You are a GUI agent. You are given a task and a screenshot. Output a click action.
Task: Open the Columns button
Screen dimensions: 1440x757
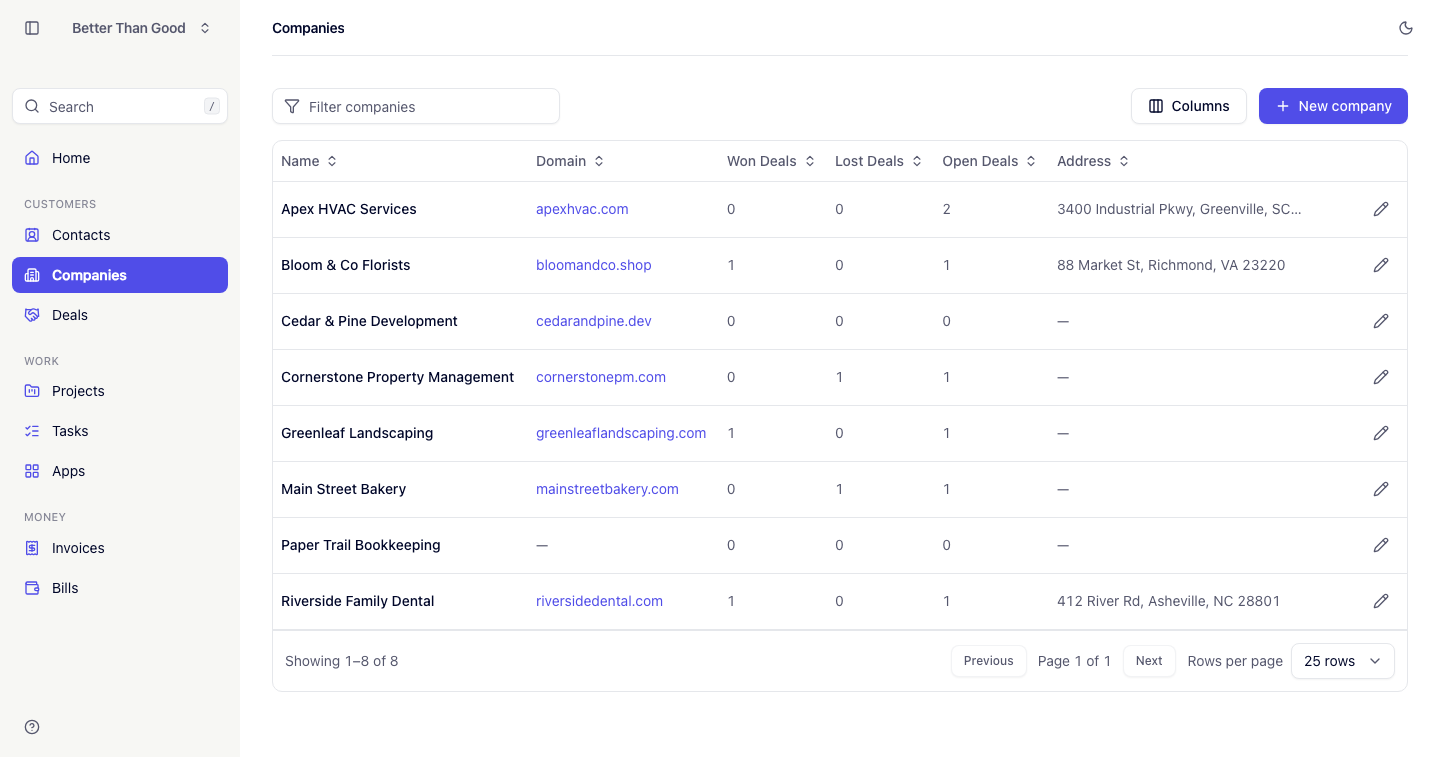1188,106
